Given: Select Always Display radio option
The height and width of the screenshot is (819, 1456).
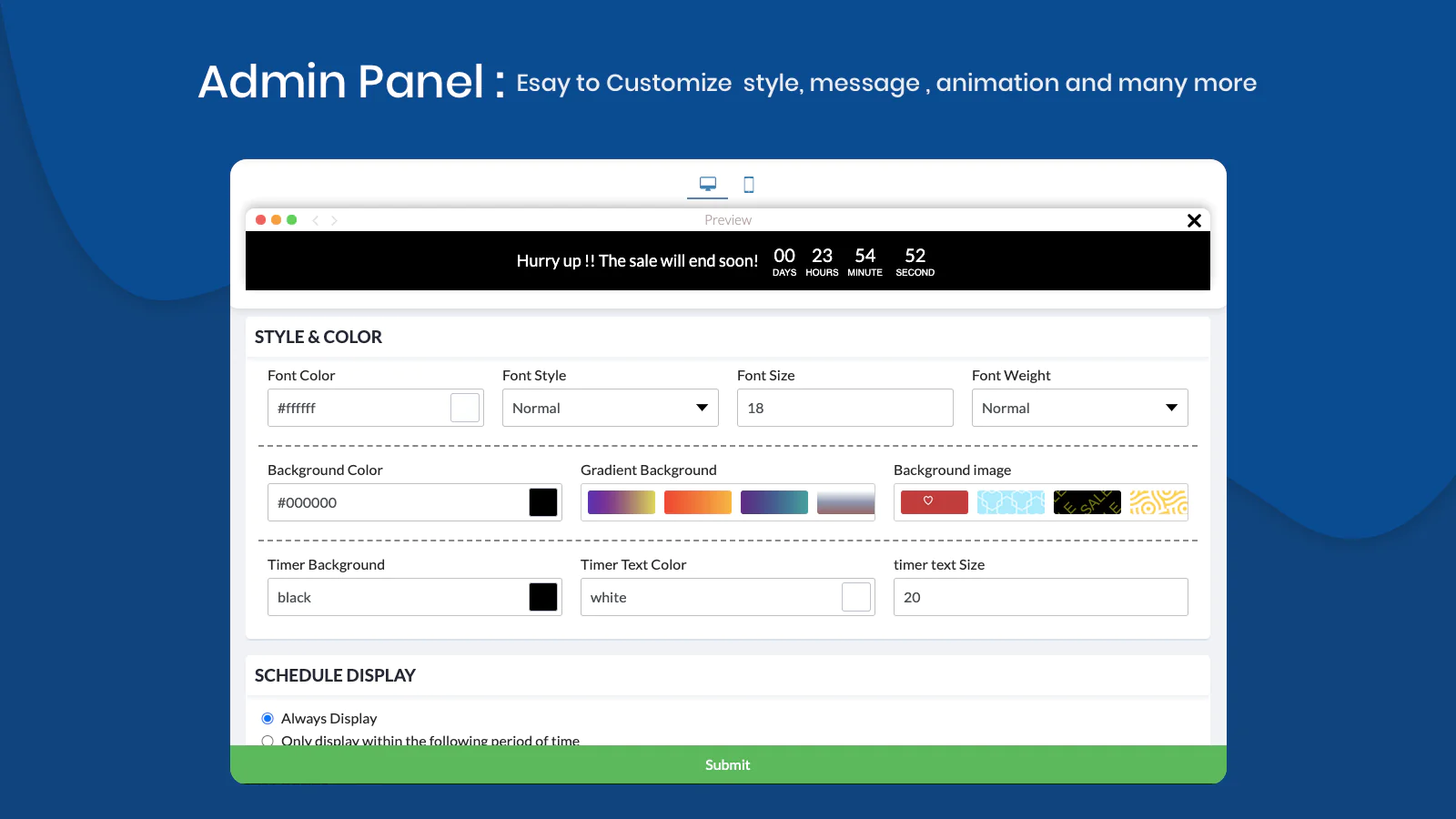Looking at the screenshot, I should click(268, 719).
